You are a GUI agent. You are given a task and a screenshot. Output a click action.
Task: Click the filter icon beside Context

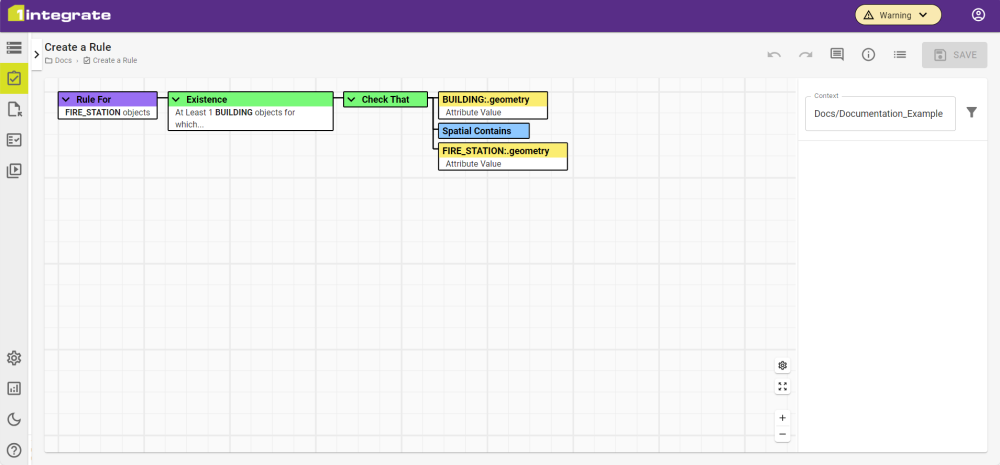pos(972,113)
